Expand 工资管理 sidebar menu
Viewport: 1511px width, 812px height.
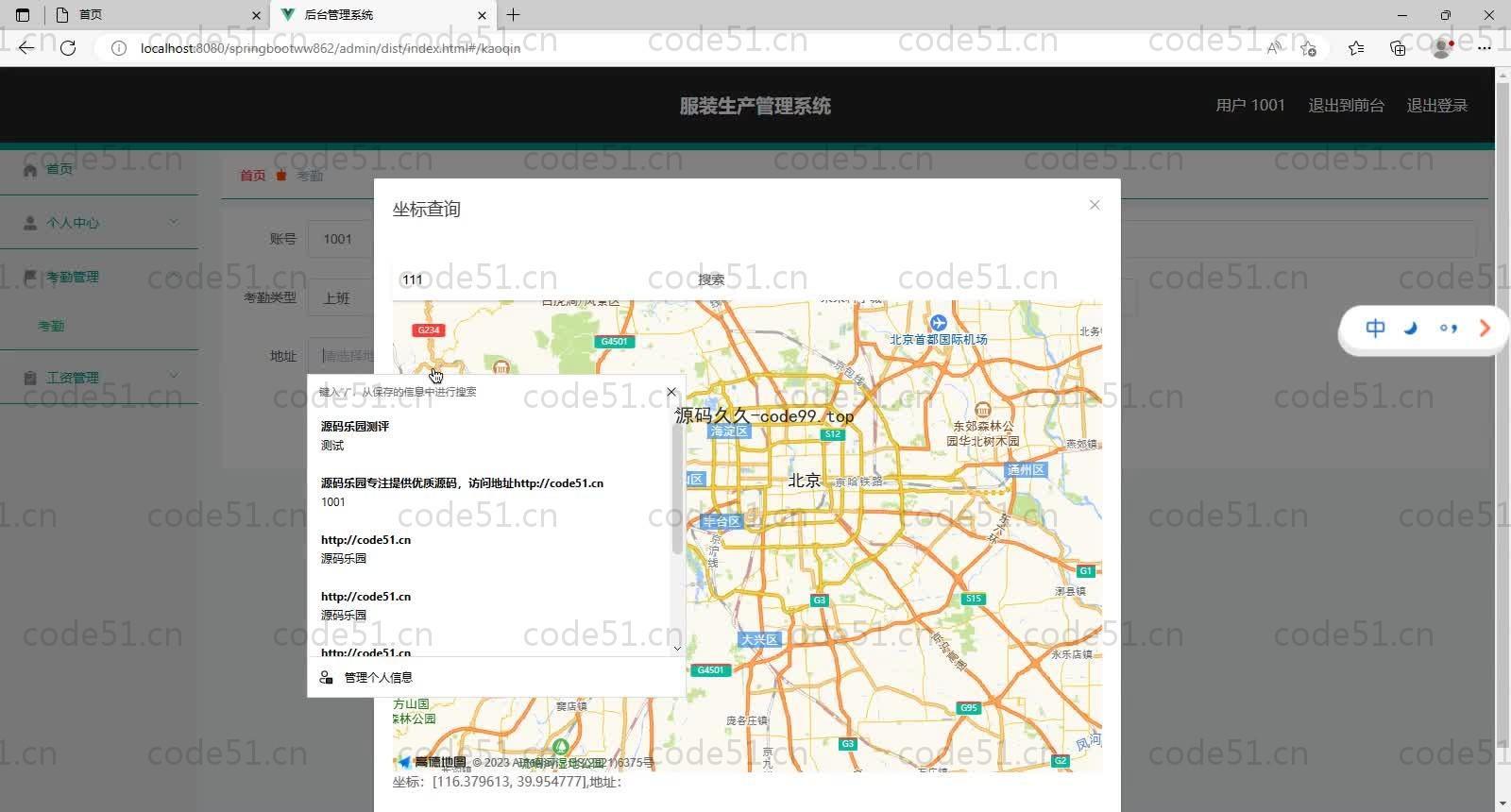pos(99,377)
